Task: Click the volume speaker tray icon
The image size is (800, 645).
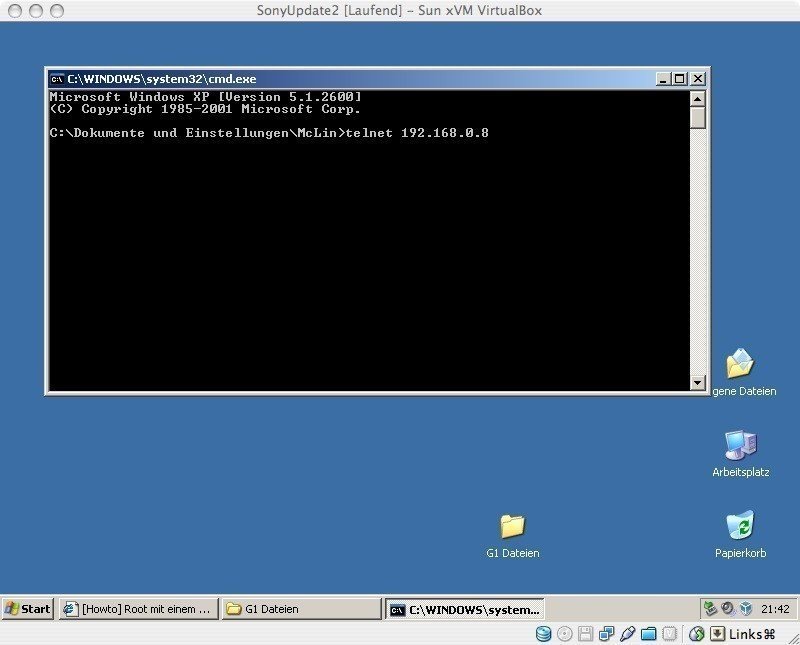Action: click(x=728, y=608)
